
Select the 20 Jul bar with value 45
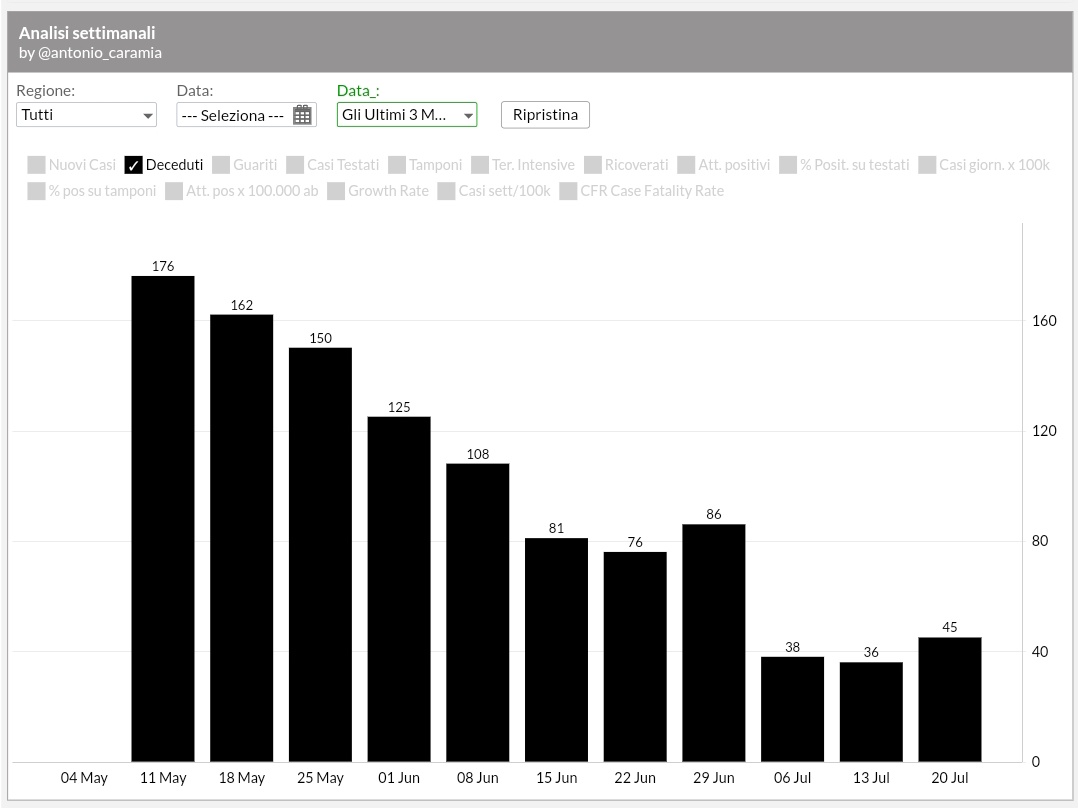tap(949, 700)
